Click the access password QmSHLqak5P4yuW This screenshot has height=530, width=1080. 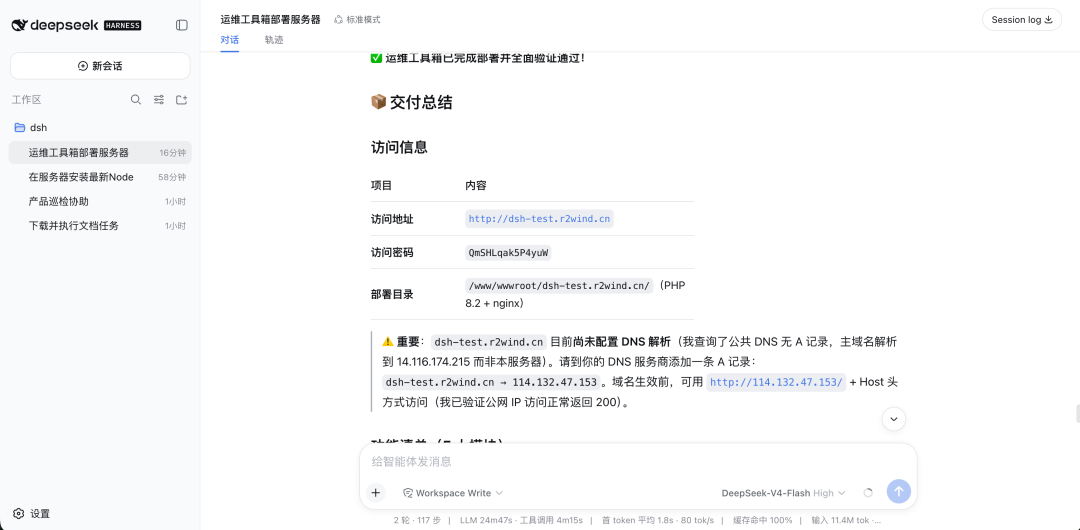tap(508, 253)
